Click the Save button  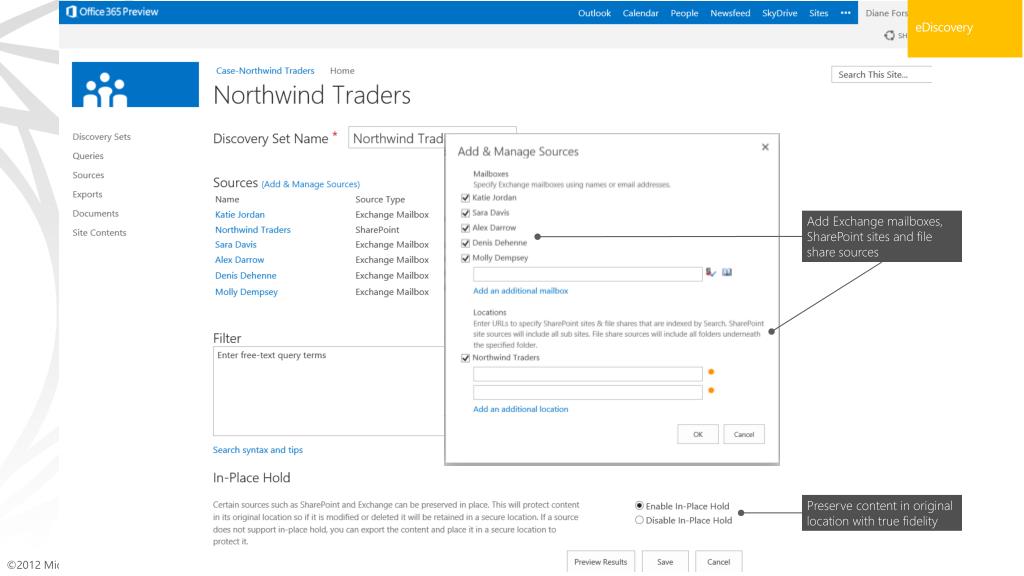coord(665,562)
